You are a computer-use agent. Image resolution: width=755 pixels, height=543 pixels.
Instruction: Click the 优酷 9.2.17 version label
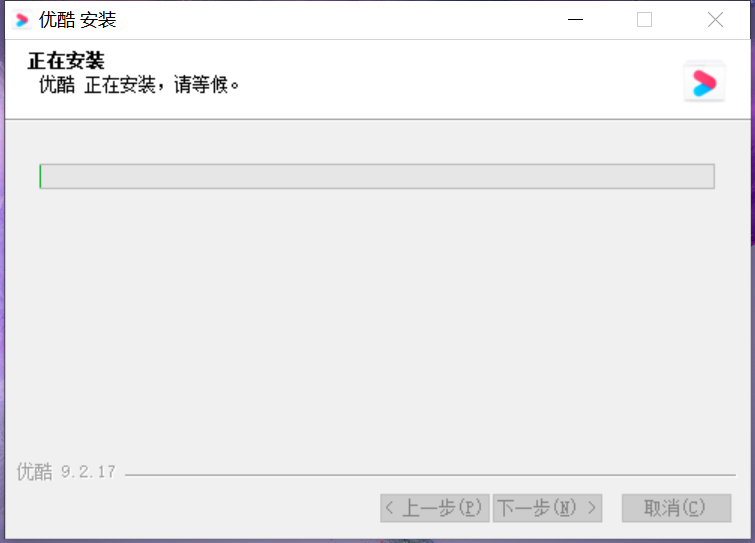tap(66, 472)
